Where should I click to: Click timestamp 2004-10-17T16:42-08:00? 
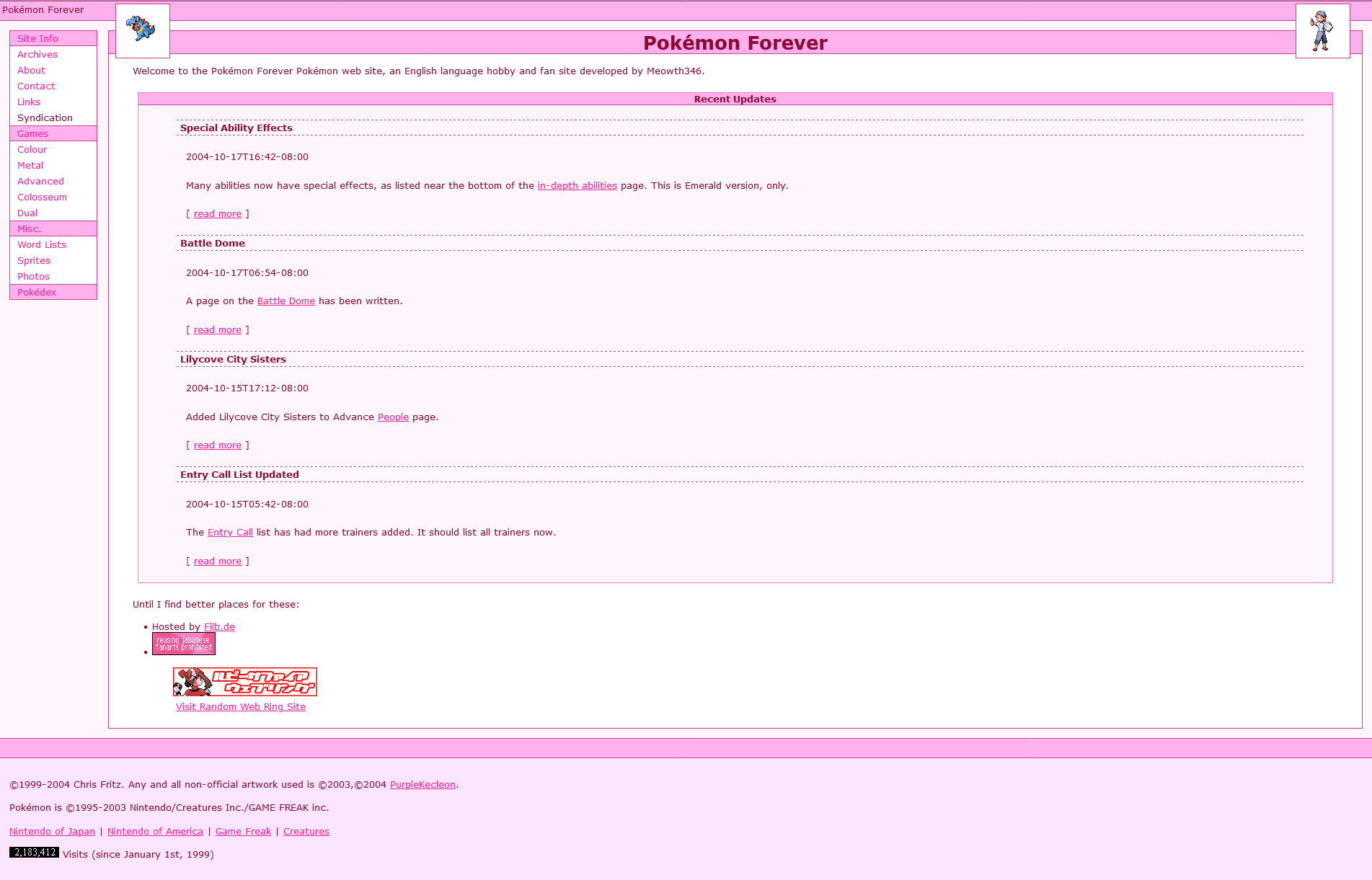click(247, 156)
